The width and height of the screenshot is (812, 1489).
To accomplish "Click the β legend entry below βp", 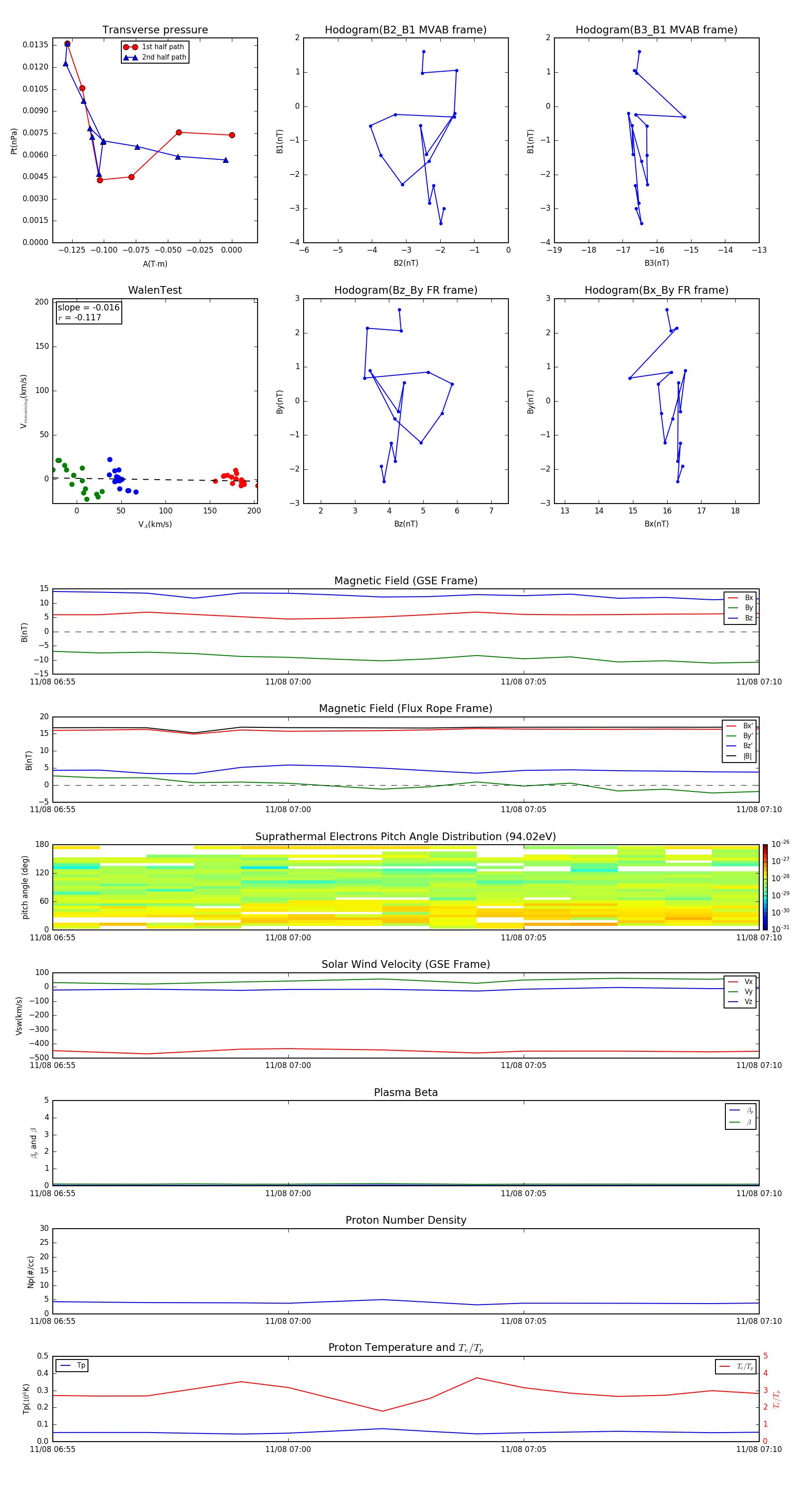I will point(741,1122).
